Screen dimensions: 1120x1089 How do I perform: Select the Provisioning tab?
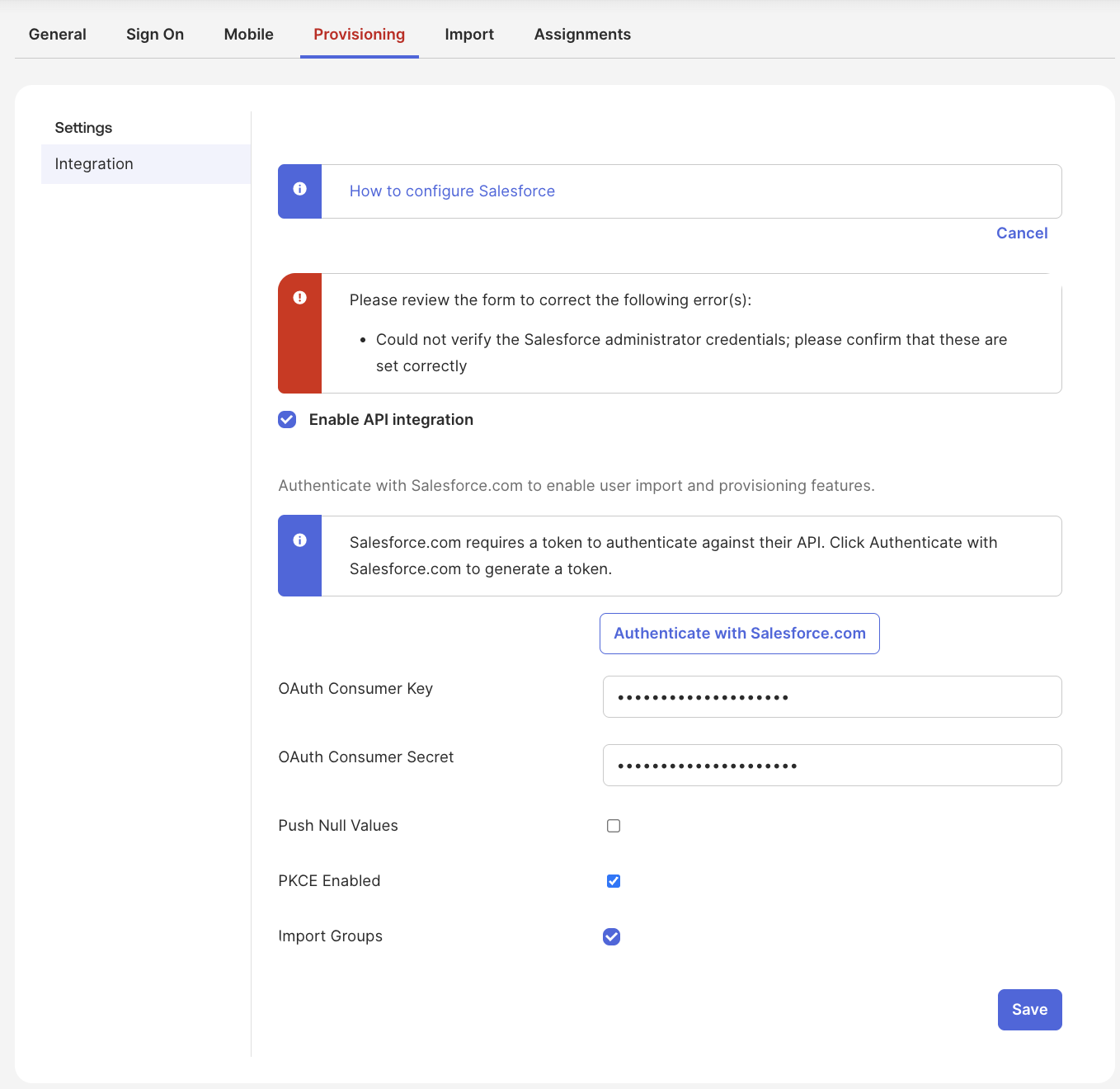[360, 35]
